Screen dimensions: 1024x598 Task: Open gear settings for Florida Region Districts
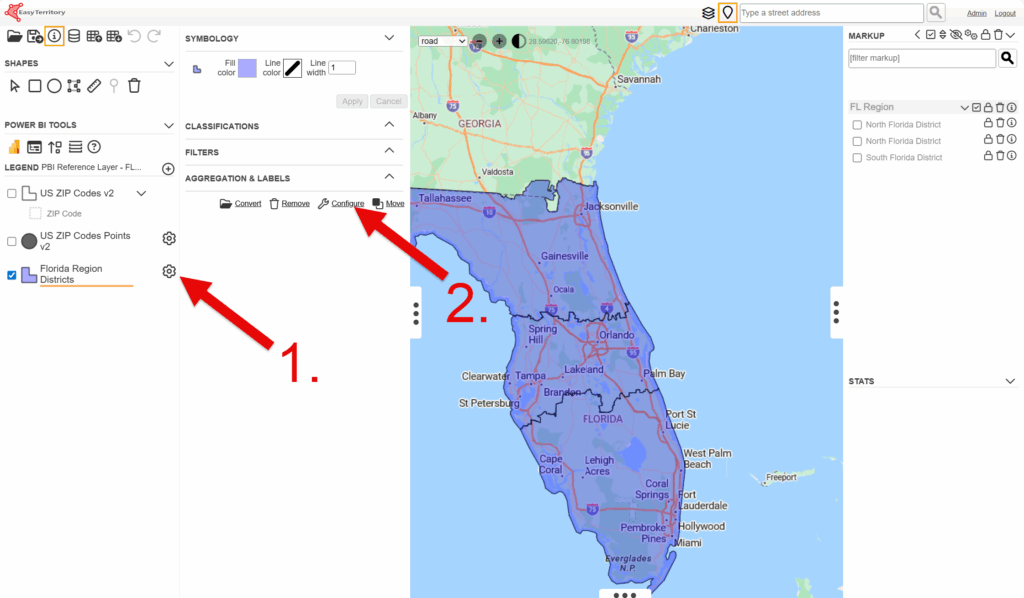click(x=169, y=272)
